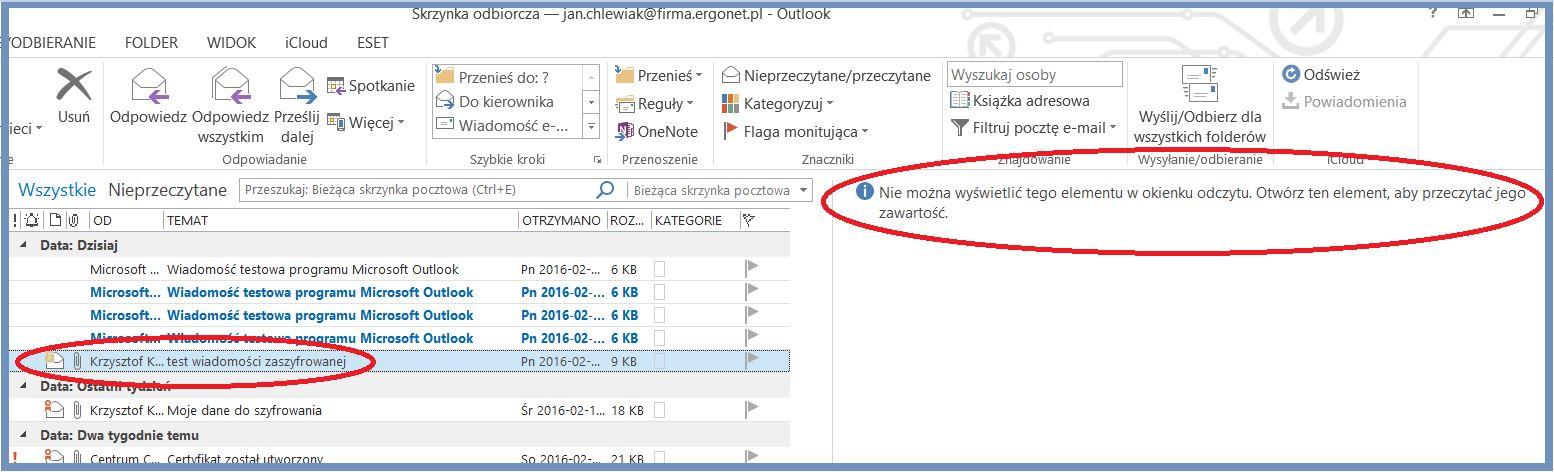Select the non-bold Wiadomość testowa message
The width and height of the screenshot is (1554, 472).
coord(400,269)
